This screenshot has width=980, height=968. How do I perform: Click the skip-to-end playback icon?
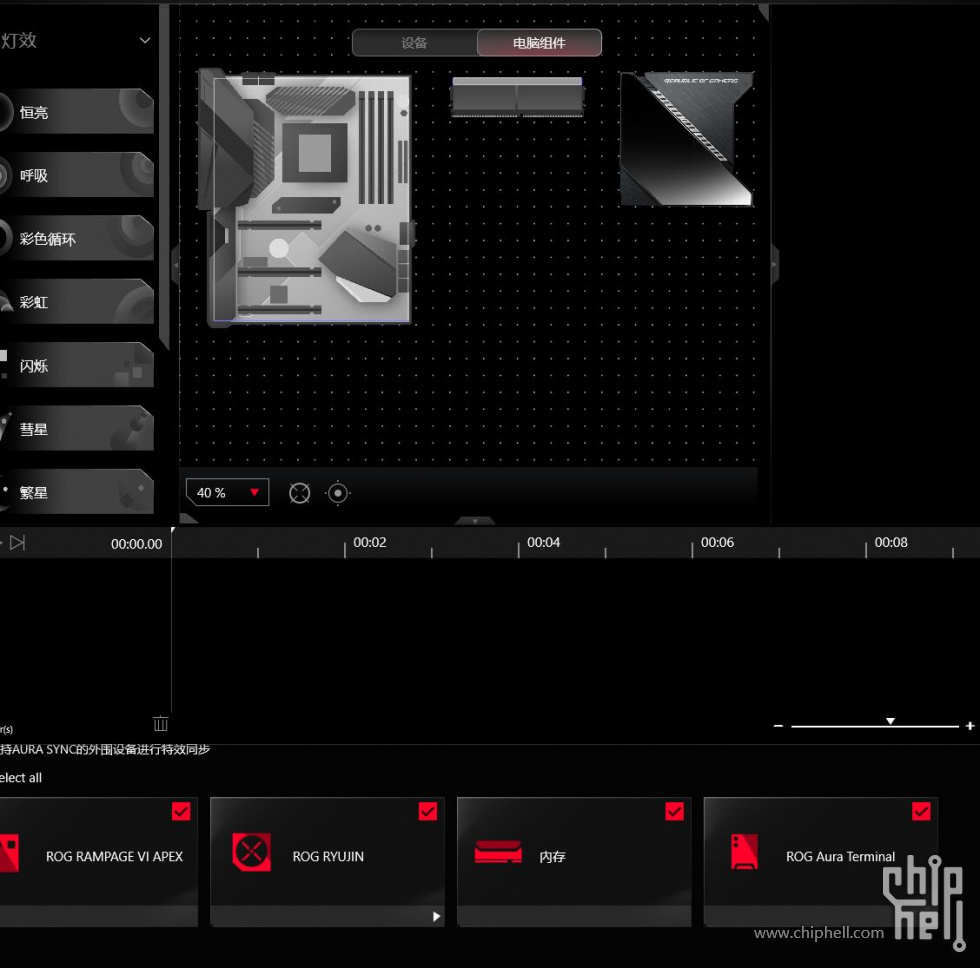17,542
